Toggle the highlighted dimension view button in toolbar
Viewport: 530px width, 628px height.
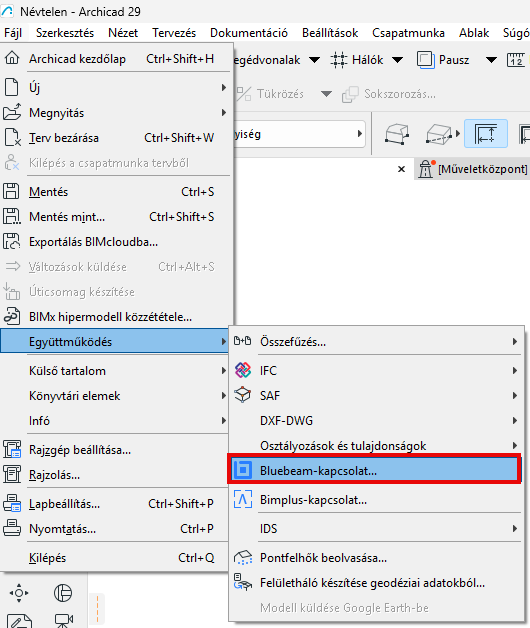click(x=486, y=134)
